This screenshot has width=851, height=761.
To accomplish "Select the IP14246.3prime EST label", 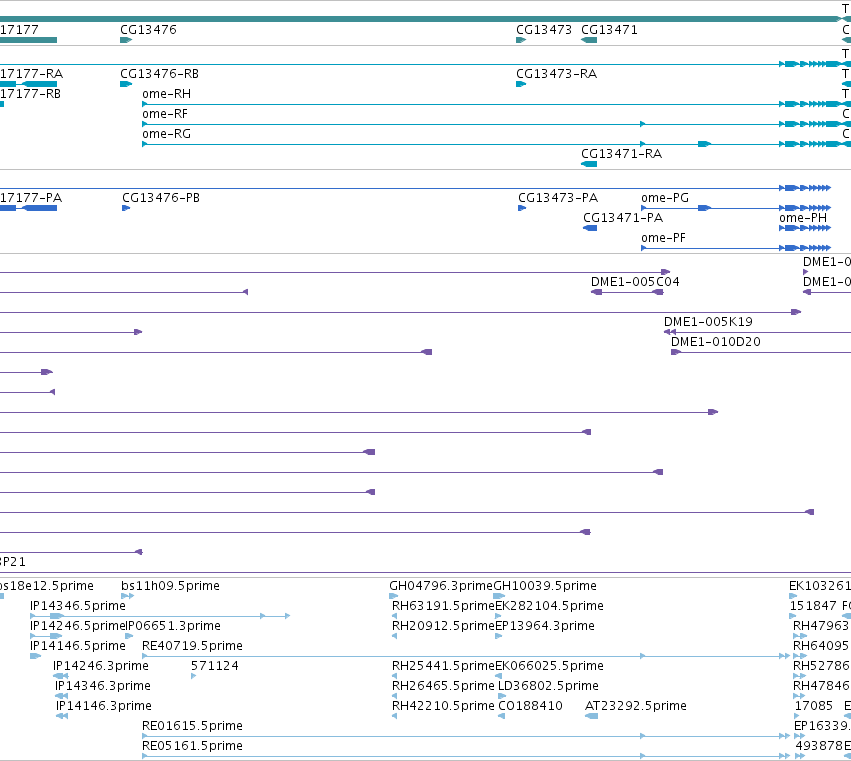I will tap(100, 666).
